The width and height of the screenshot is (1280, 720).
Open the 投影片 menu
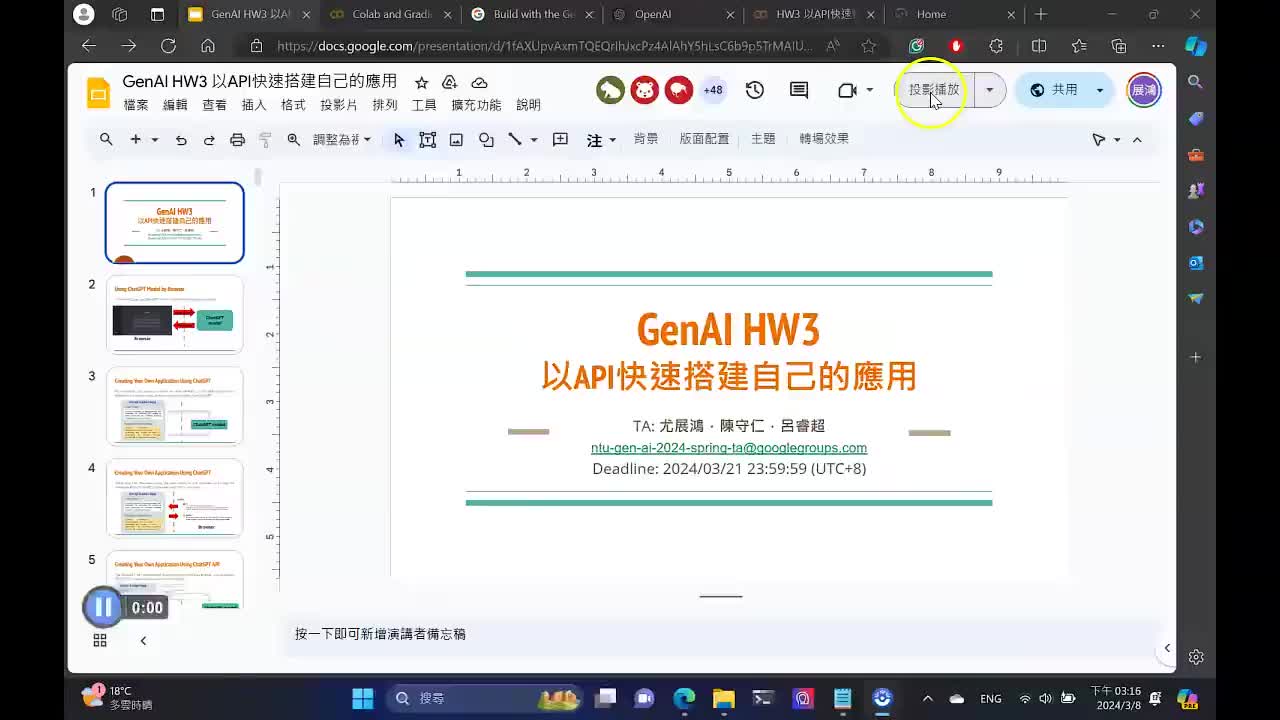click(339, 105)
